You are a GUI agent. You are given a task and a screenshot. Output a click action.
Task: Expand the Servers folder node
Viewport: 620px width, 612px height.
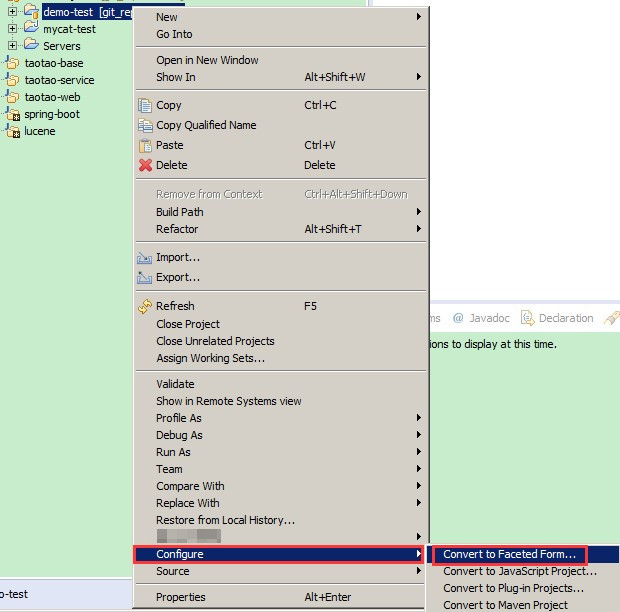12,45
